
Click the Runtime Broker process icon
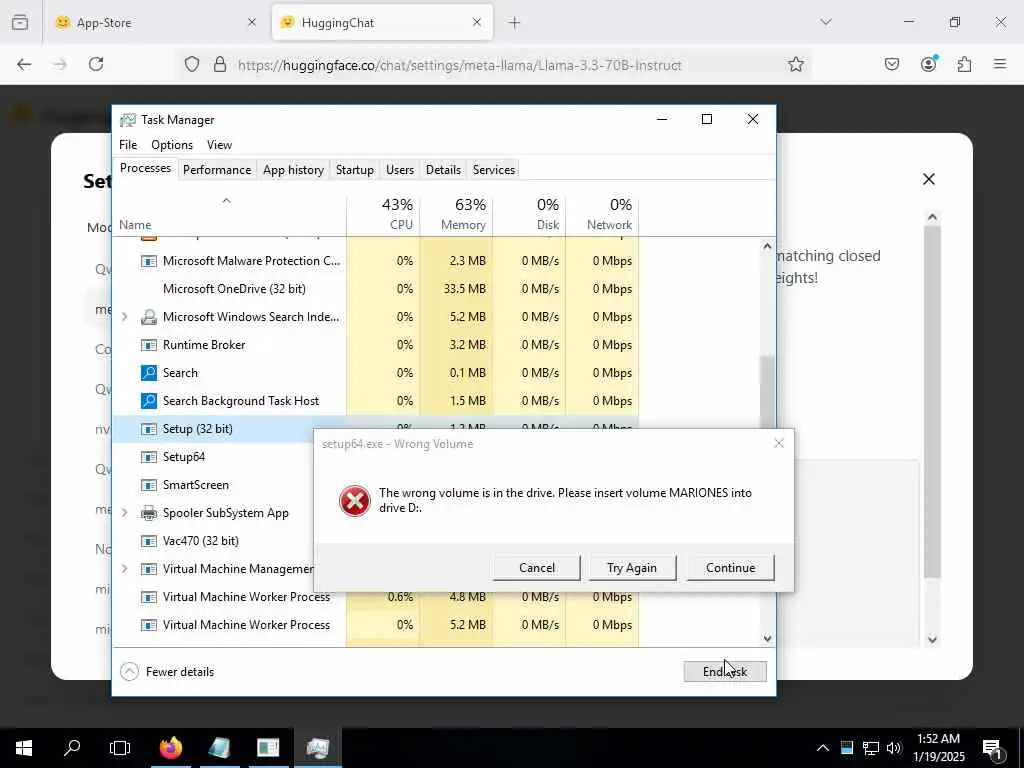click(x=149, y=345)
